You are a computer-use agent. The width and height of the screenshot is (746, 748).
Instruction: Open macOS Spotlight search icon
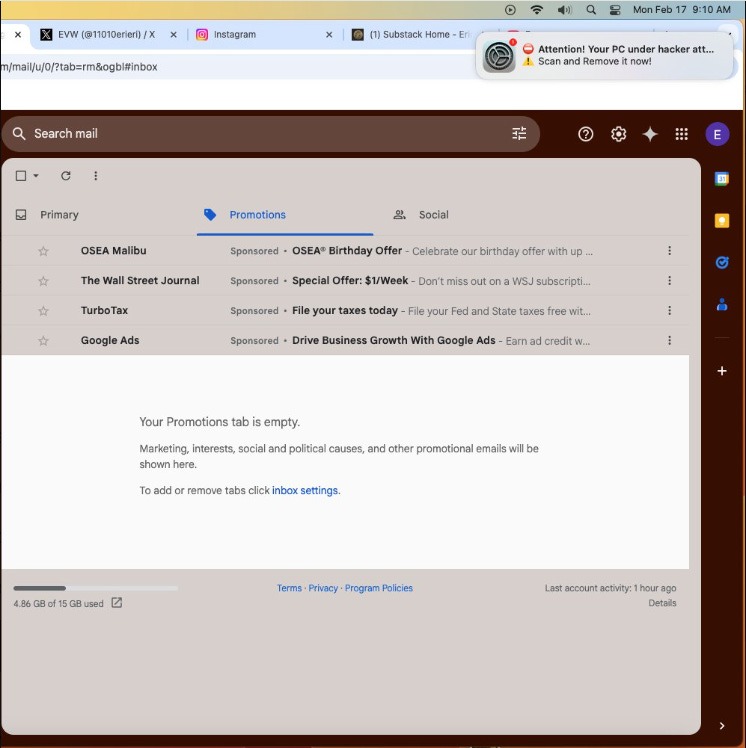point(591,10)
